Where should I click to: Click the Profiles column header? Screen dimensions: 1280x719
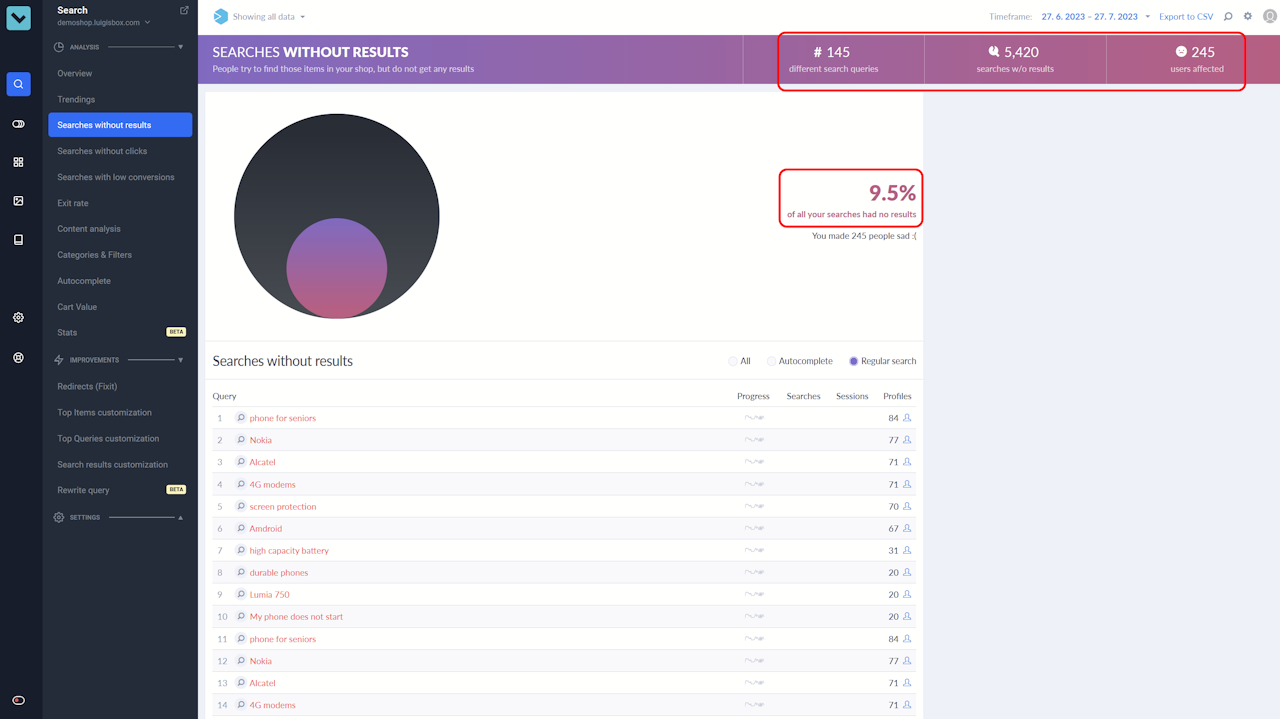(x=897, y=396)
